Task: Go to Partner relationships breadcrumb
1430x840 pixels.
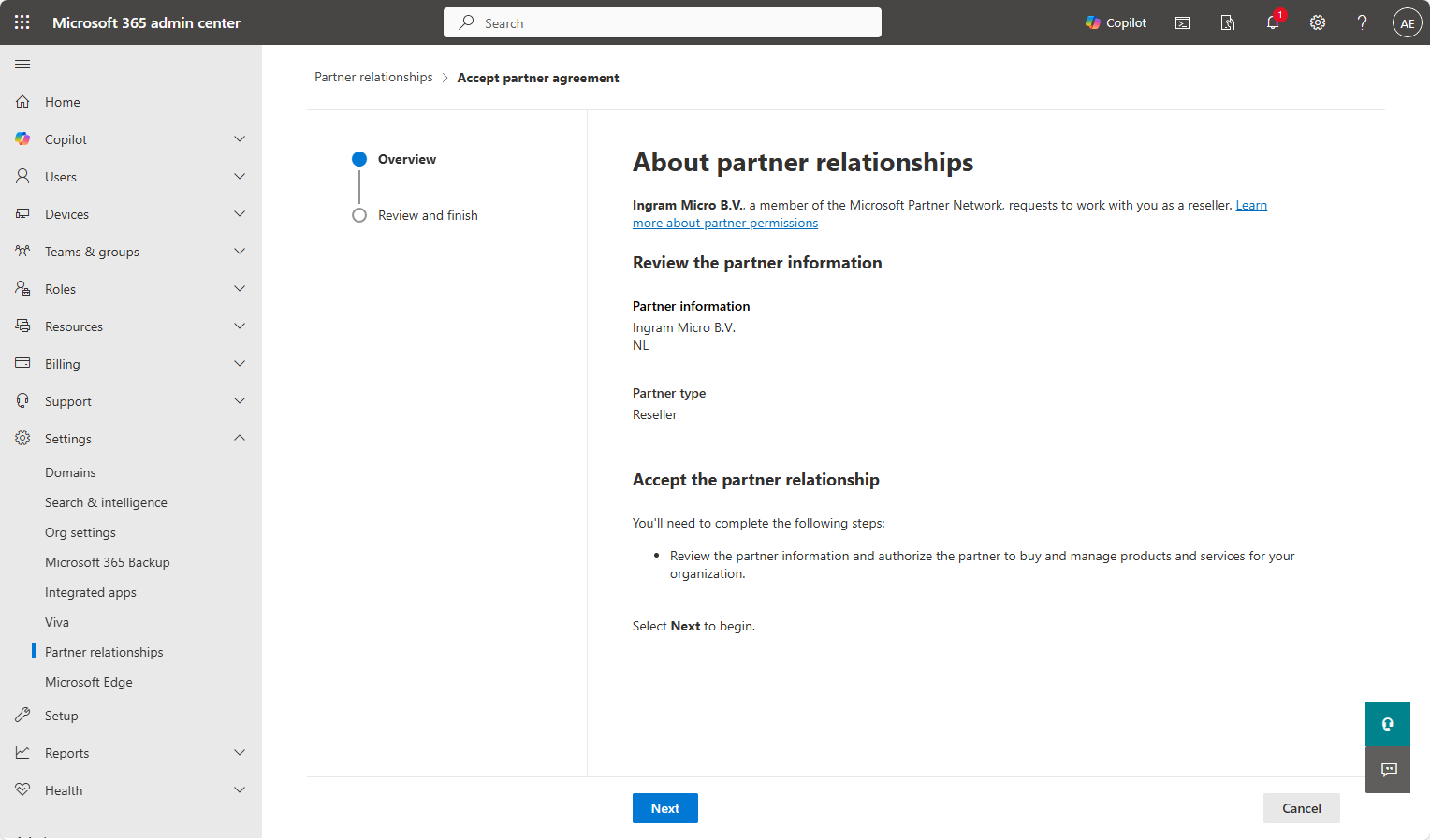Action: pos(373,77)
